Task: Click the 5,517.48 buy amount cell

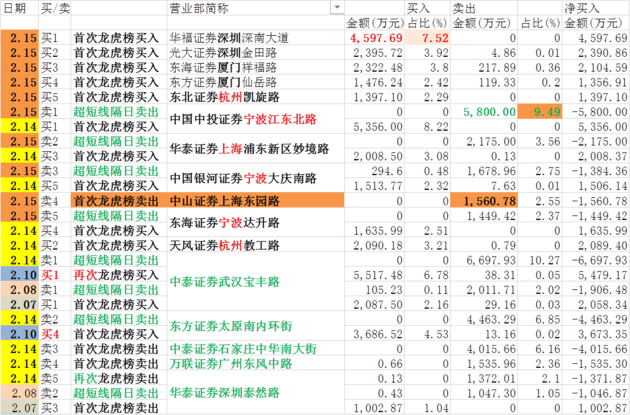Action: [x=375, y=275]
